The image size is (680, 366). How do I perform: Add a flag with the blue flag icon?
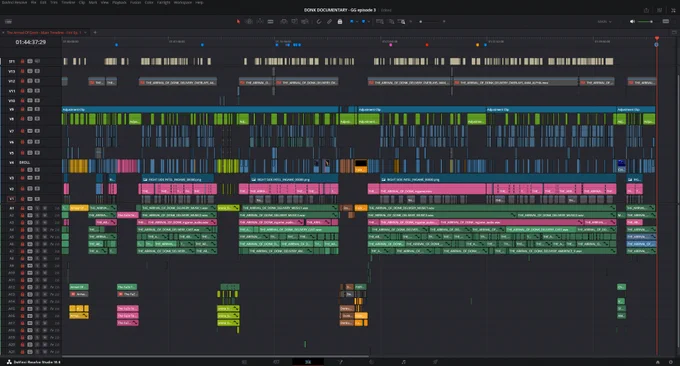coord(352,21)
